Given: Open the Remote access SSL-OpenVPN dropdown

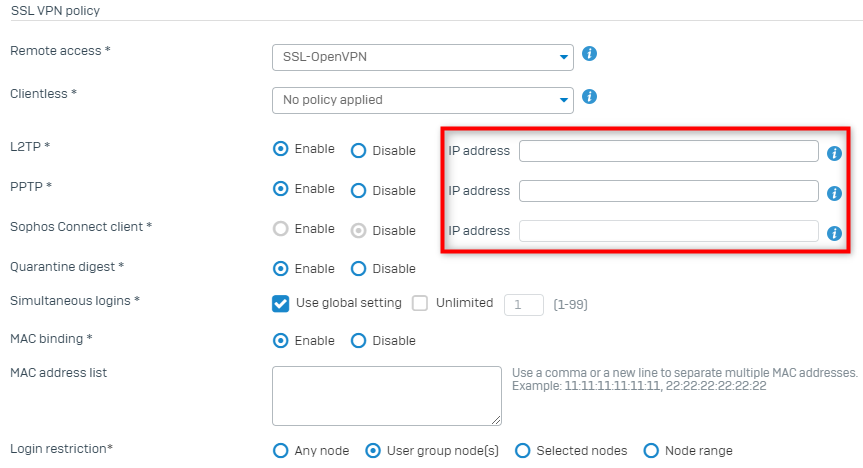Looking at the screenshot, I should (x=423, y=57).
